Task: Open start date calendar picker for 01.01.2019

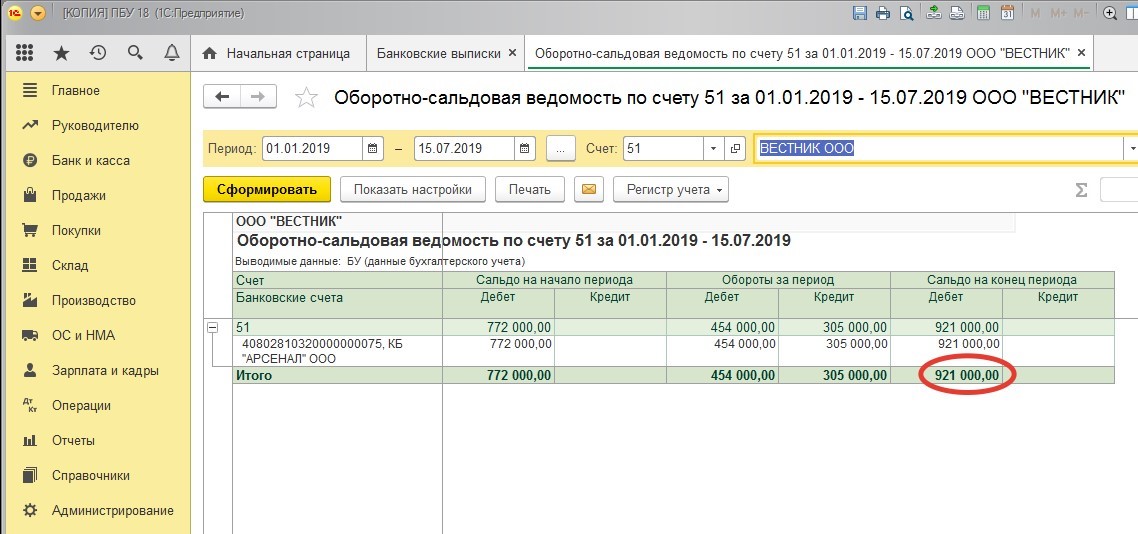Action: point(373,148)
